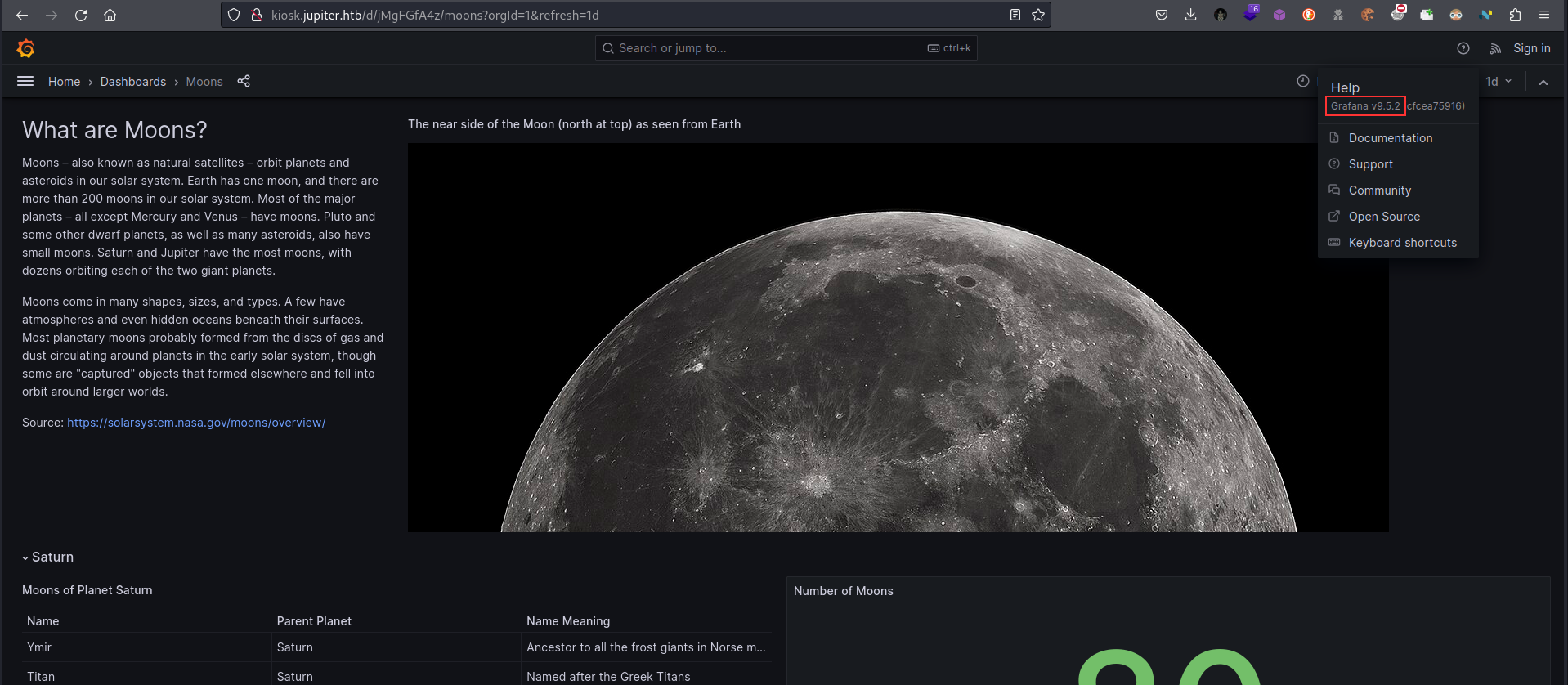Open the Help question mark icon

click(x=1463, y=48)
